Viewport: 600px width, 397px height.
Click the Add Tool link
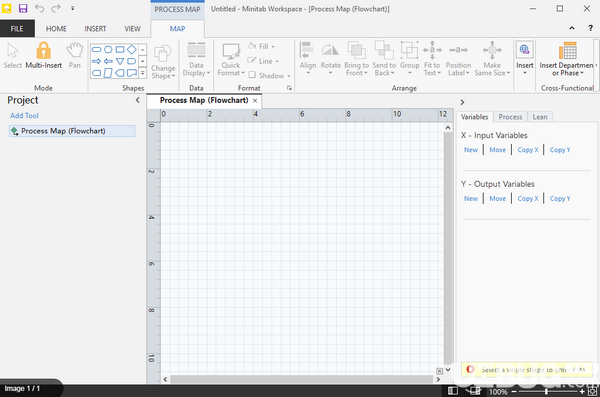point(24,116)
